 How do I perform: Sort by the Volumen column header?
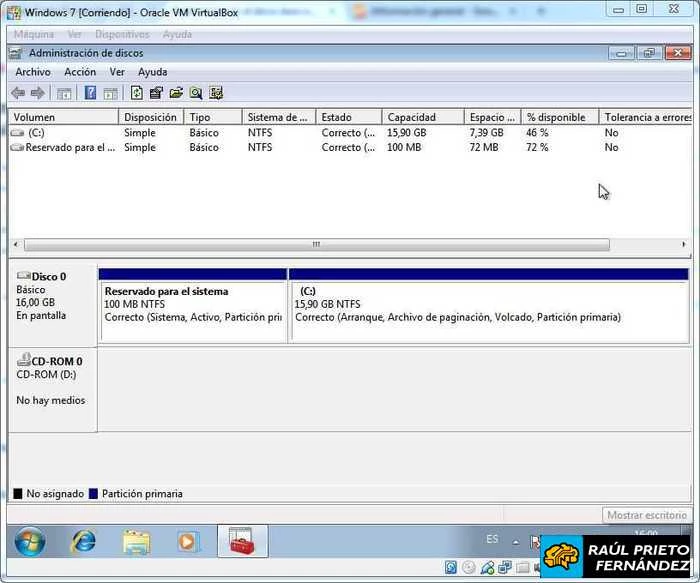63,117
